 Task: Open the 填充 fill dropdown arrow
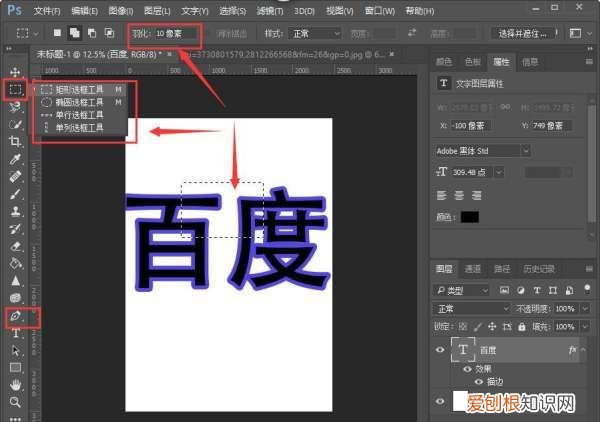pyautogui.click(x=585, y=327)
